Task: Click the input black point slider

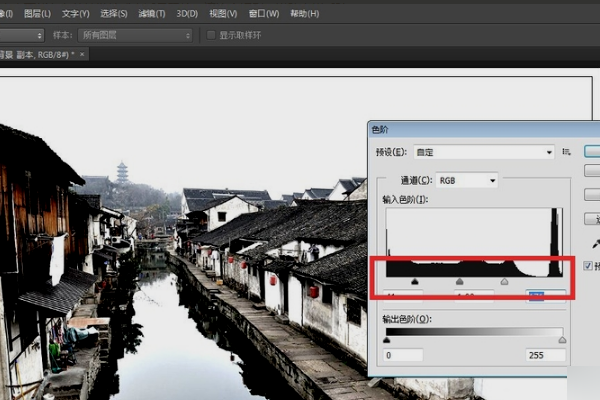Action: pyautogui.click(x=415, y=283)
